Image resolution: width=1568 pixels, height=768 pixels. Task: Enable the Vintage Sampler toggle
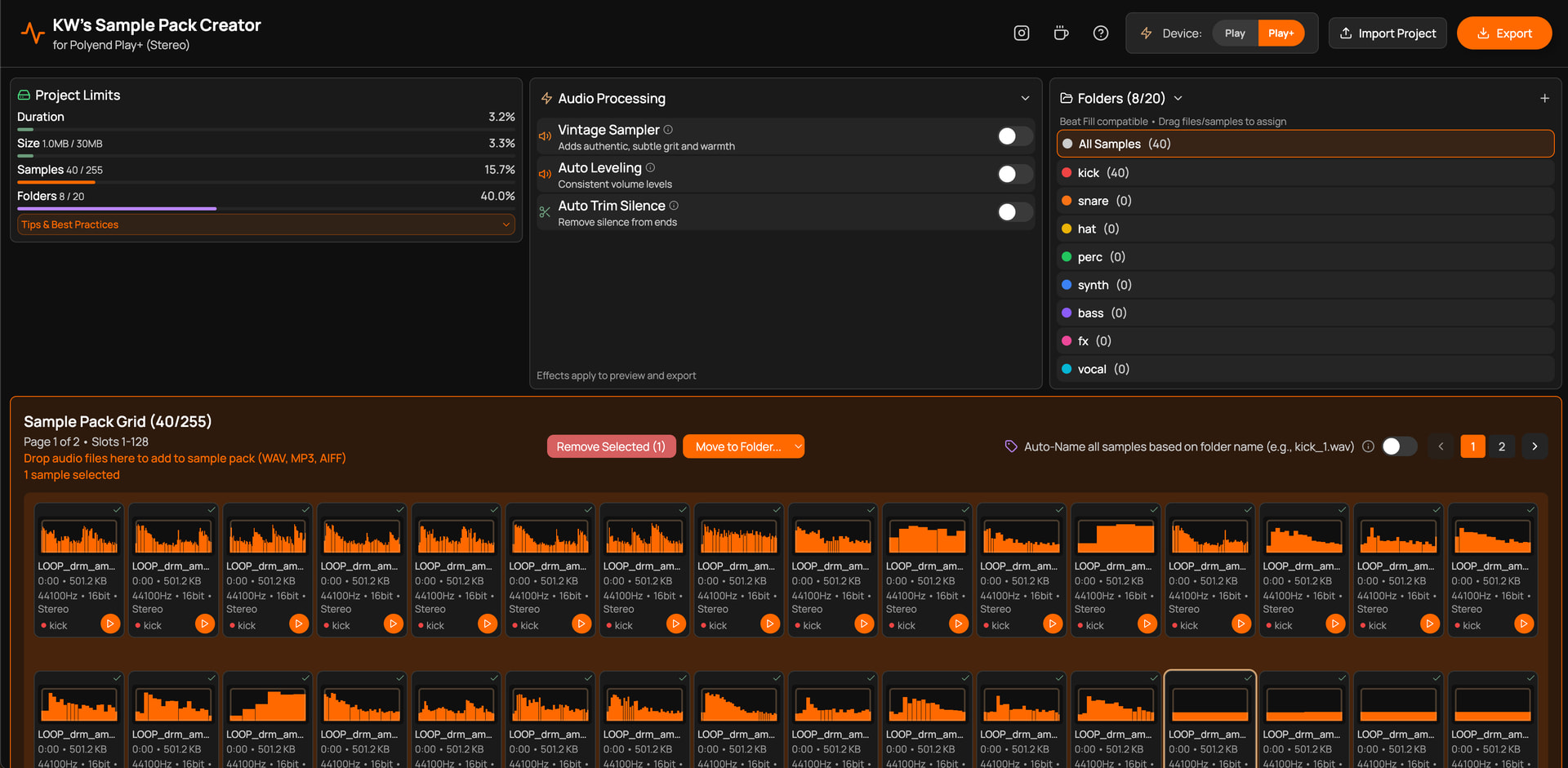pos(1014,136)
